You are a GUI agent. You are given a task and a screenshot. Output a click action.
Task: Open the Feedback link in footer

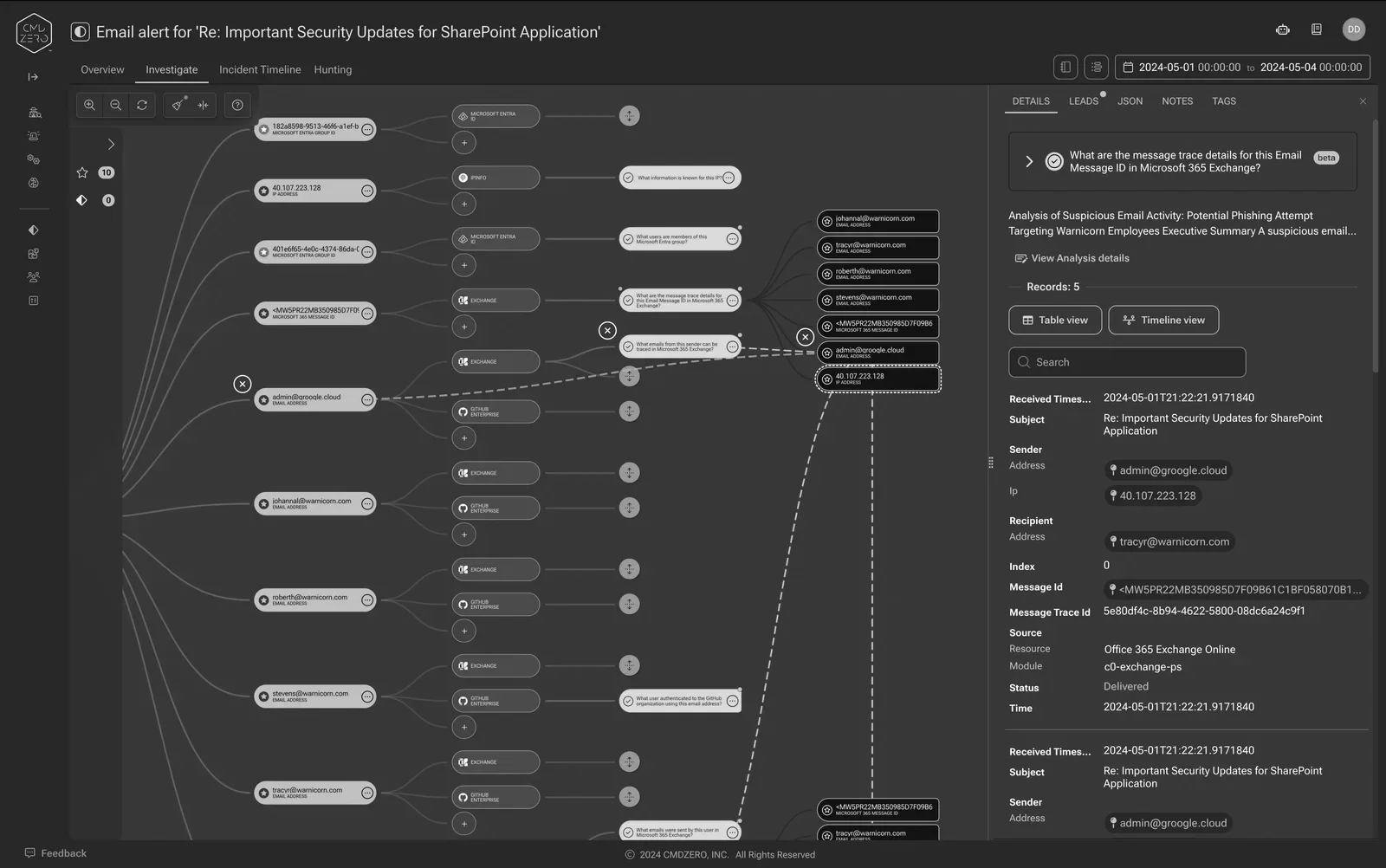coord(56,853)
